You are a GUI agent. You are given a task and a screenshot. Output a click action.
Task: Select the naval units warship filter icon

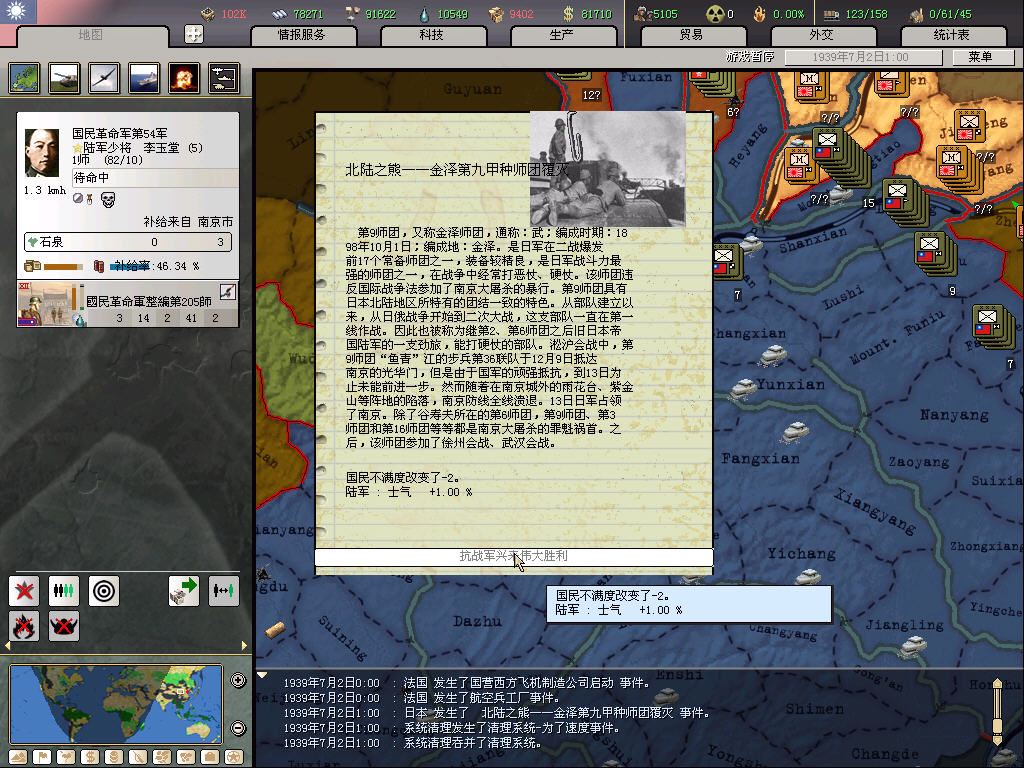(144, 78)
